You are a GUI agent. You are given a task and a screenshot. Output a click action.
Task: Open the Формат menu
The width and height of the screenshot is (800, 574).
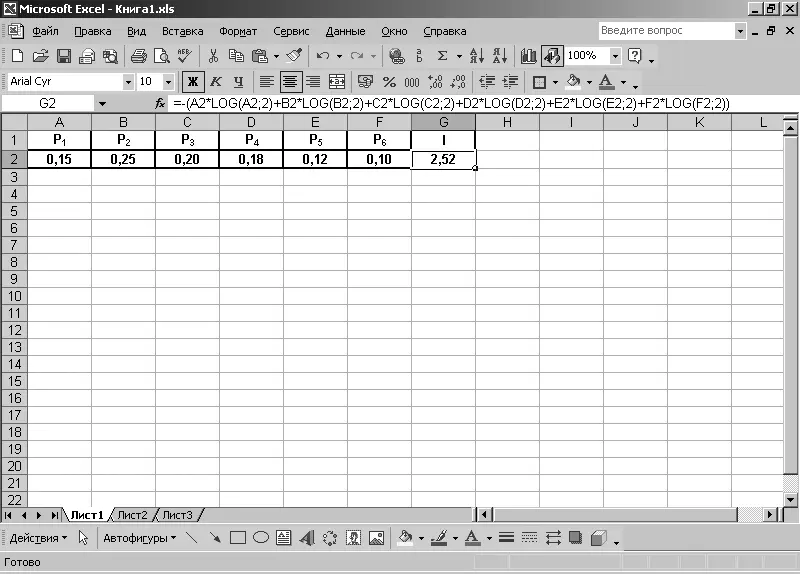tap(237, 31)
